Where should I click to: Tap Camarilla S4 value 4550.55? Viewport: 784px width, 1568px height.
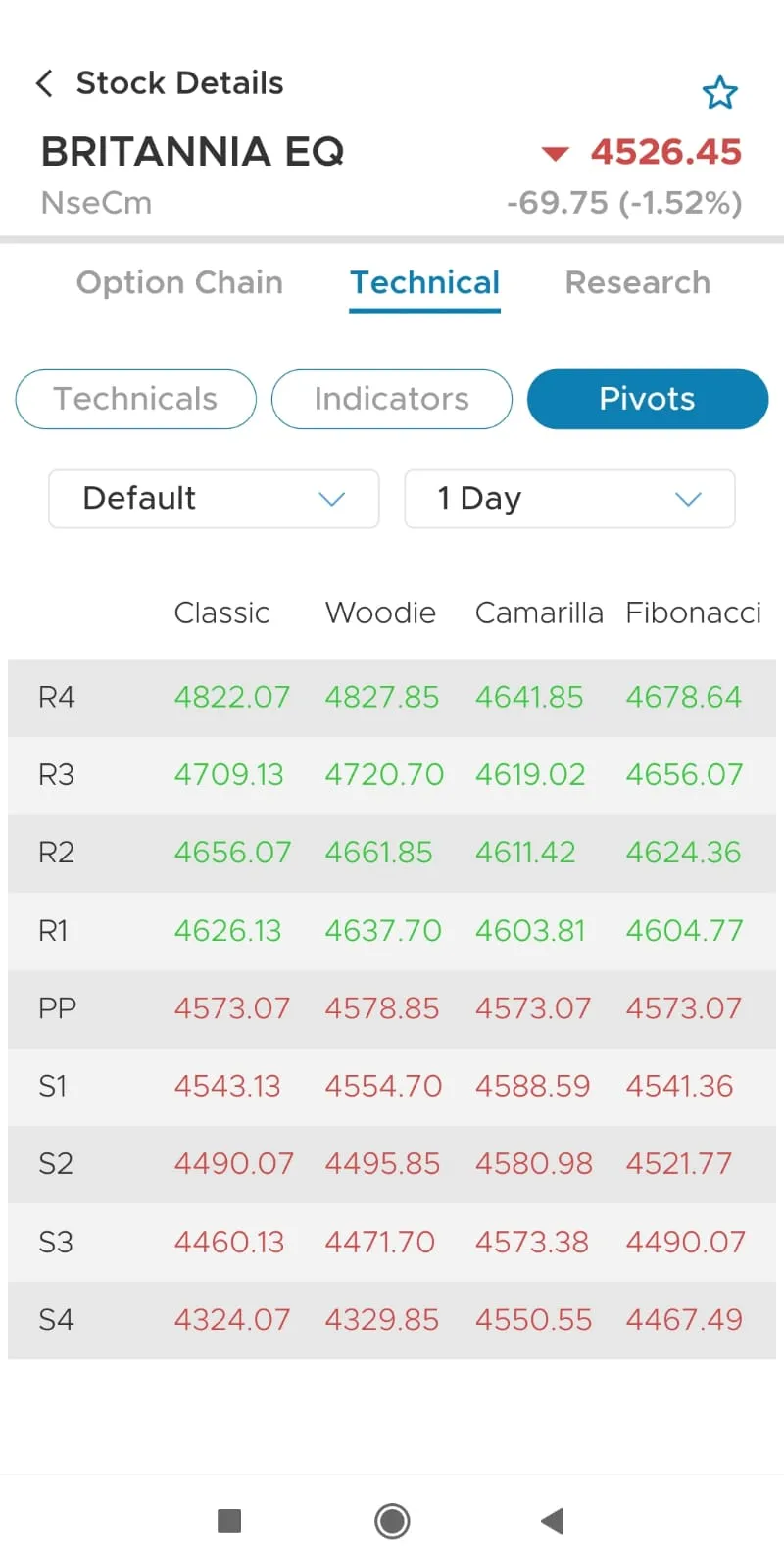(534, 1319)
